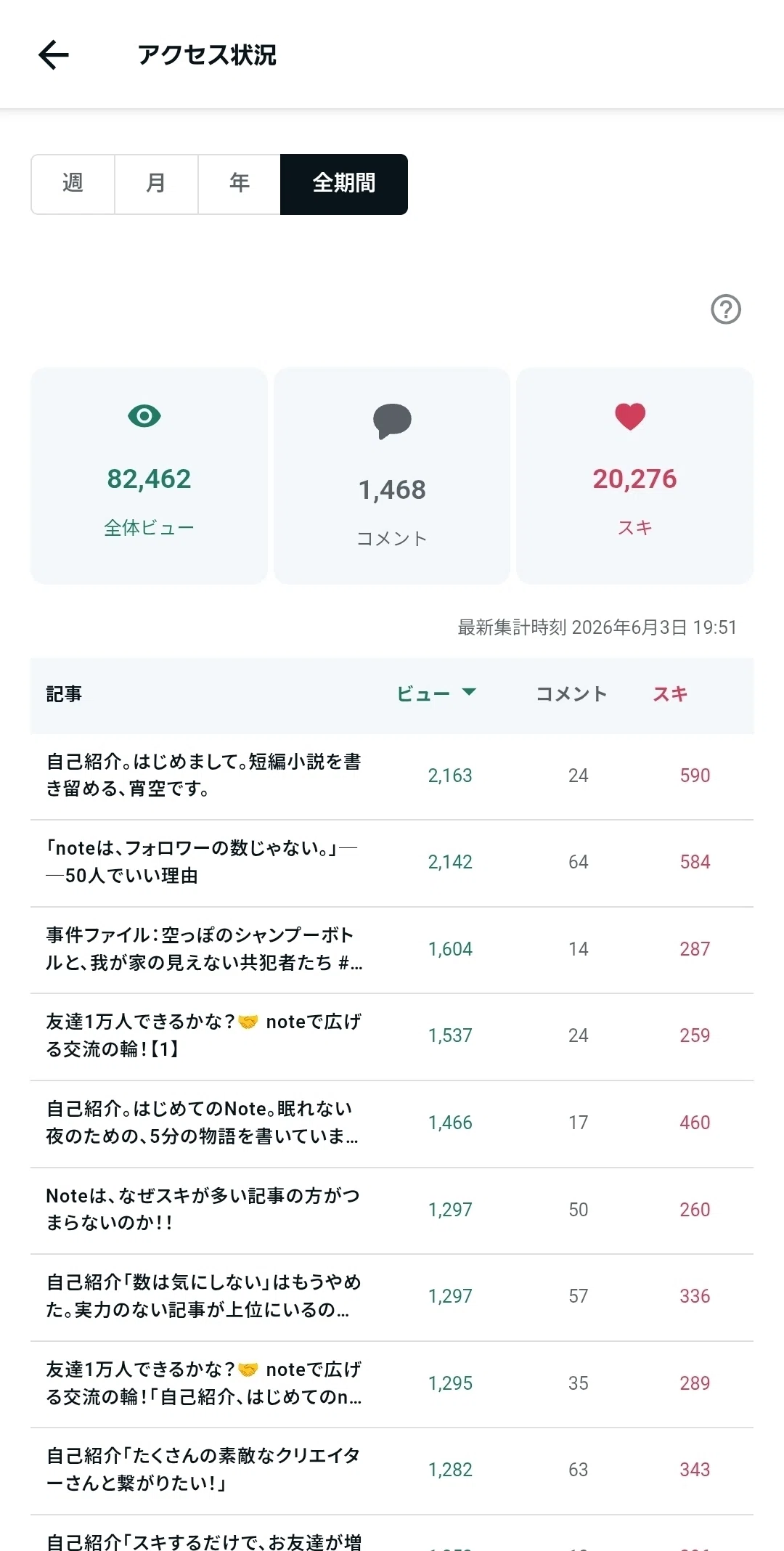This screenshot has width=784, height=1551.
Task: Sort the table by スキ column
Action: (670, 694)
